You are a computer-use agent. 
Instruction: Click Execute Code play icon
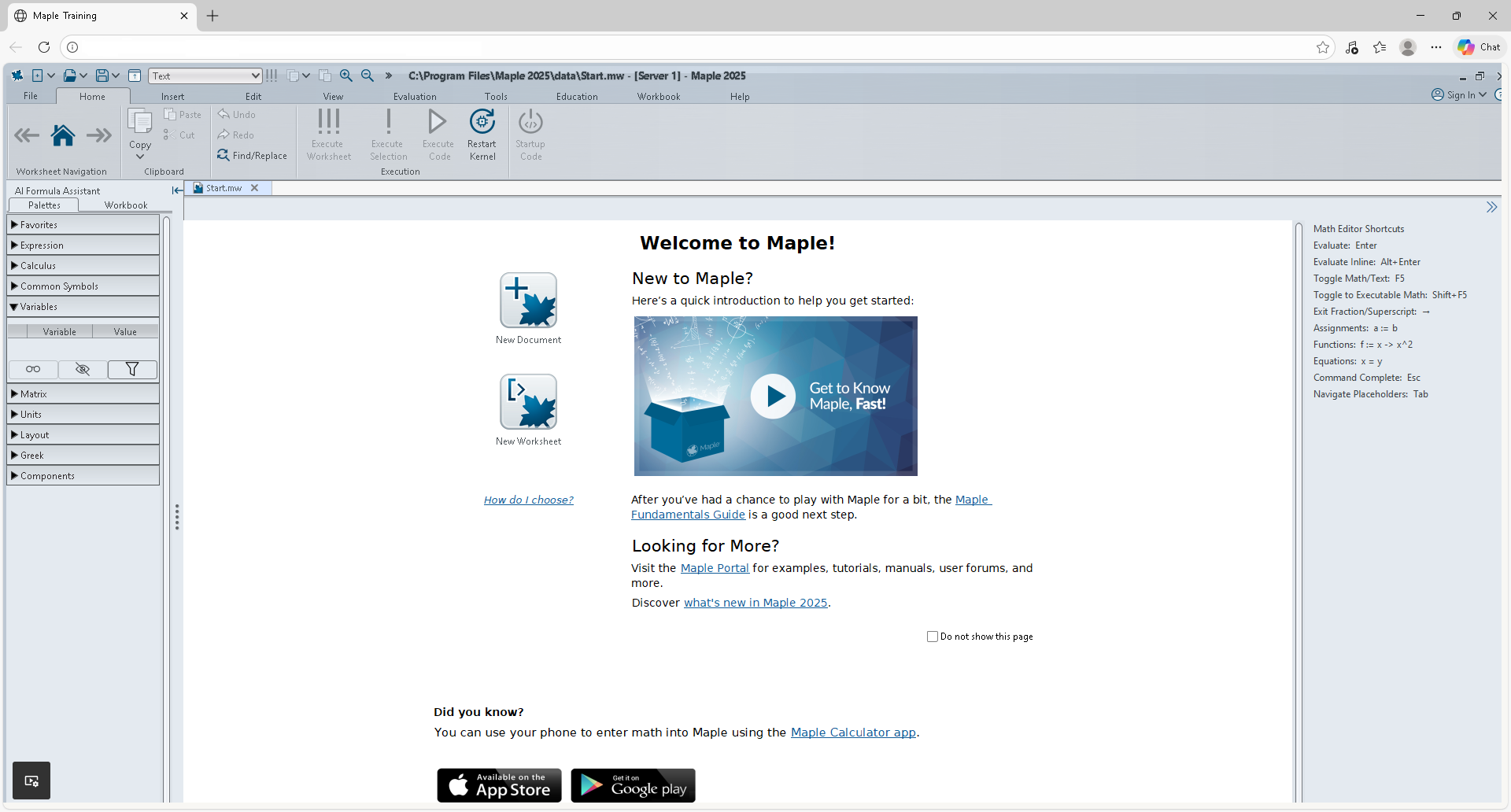click(438, 121)
